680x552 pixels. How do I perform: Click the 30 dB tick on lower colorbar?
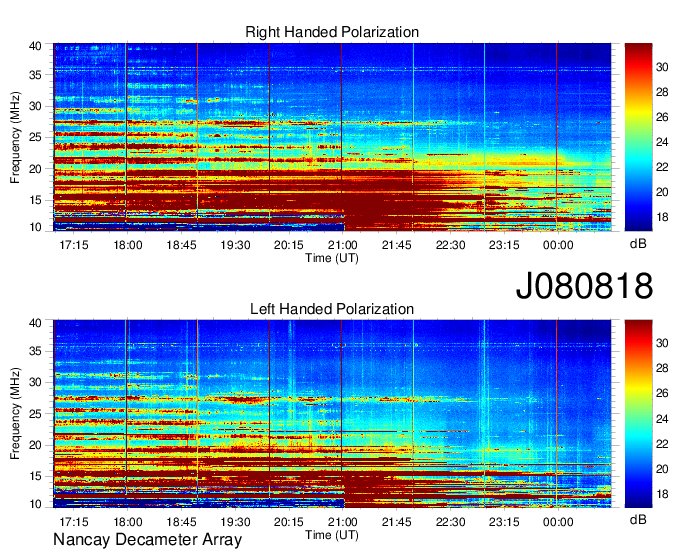pyautogui.click(x=662, y=343)
